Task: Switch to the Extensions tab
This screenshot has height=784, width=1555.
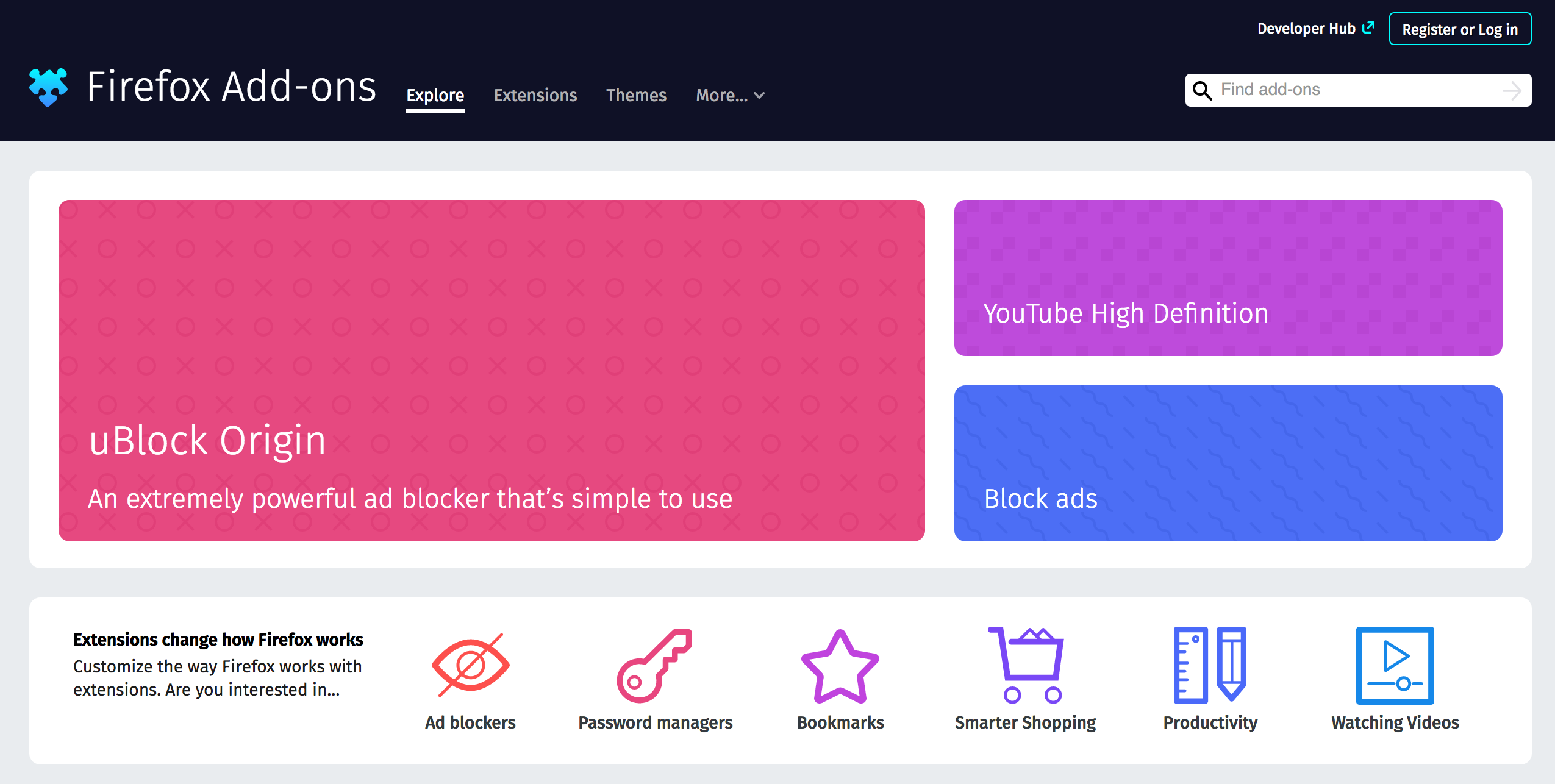Action: [x=535, y=96]
